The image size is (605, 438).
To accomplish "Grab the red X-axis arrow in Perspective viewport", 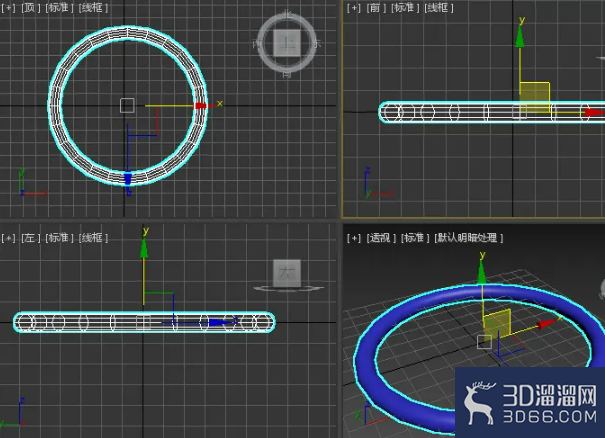I will point(546,324).
